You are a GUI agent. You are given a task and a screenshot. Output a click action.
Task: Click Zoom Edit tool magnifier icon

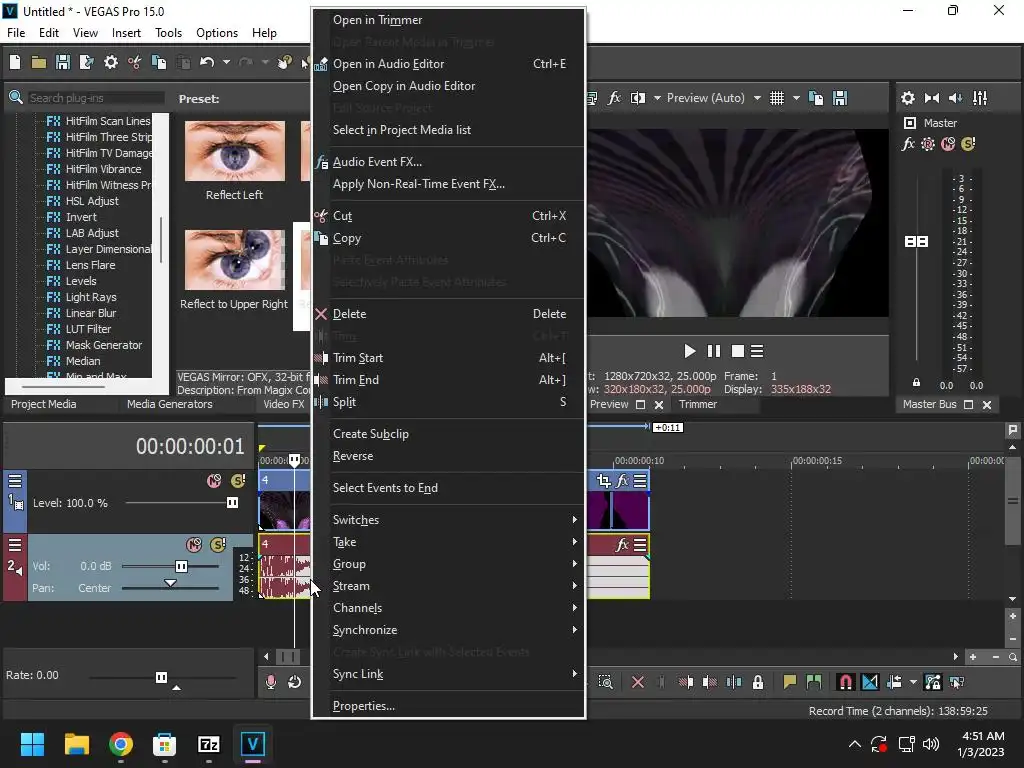click(x=606, y=682)
